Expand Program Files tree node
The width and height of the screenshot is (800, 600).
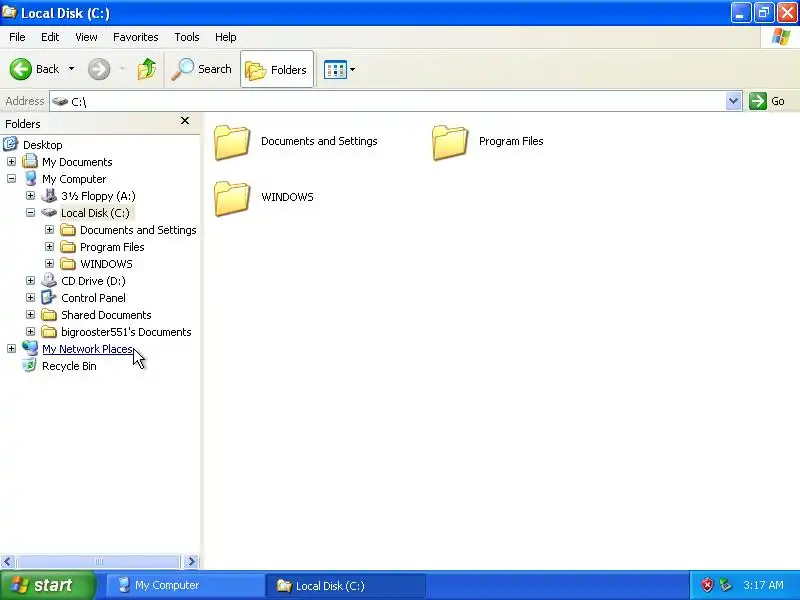pyautogui.click(x=49, y=246)
